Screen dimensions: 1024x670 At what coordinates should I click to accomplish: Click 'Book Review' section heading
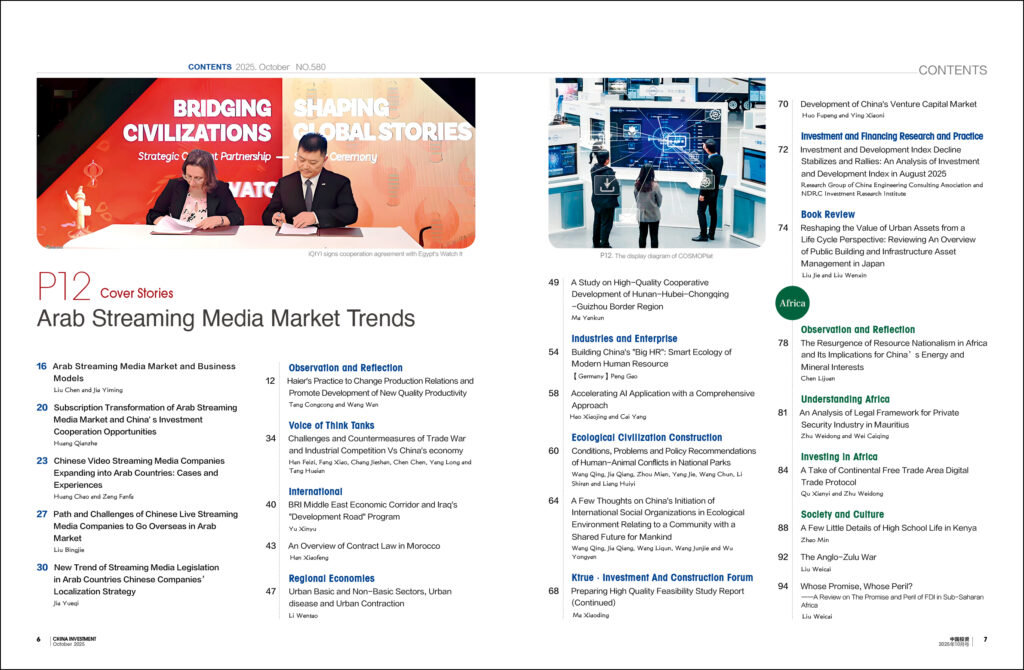pos(827,214)
